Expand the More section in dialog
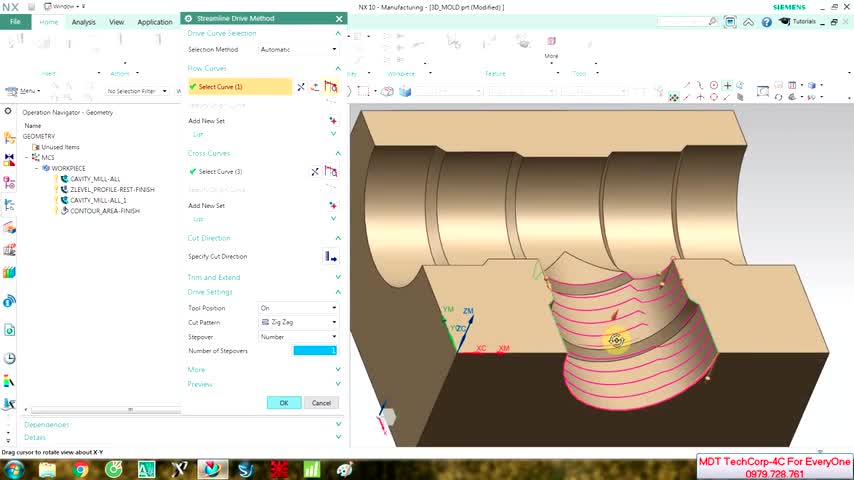The image size is (854, 480). pyautogui.click(x=338, y=369)
